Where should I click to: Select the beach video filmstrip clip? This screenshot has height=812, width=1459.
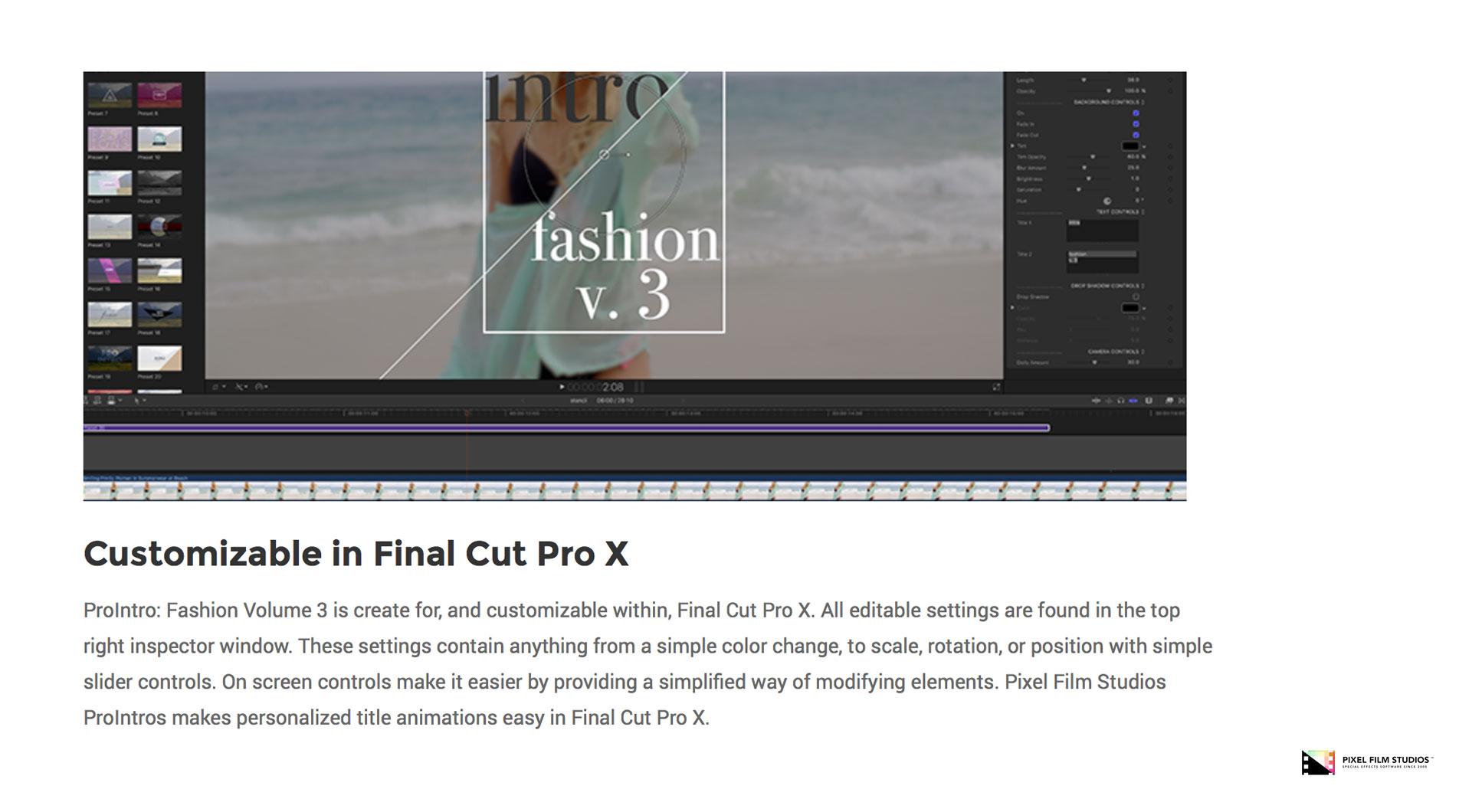[634, 487]
